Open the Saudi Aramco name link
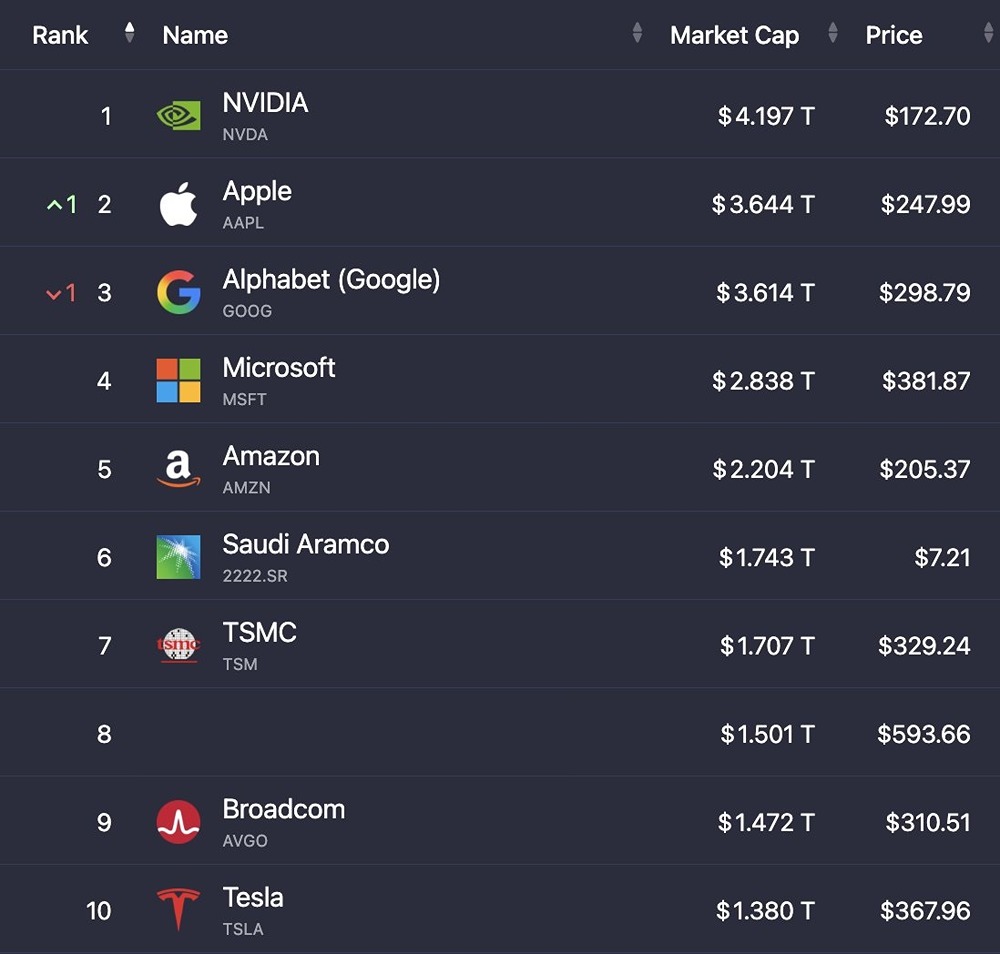 tap(306, 545)
